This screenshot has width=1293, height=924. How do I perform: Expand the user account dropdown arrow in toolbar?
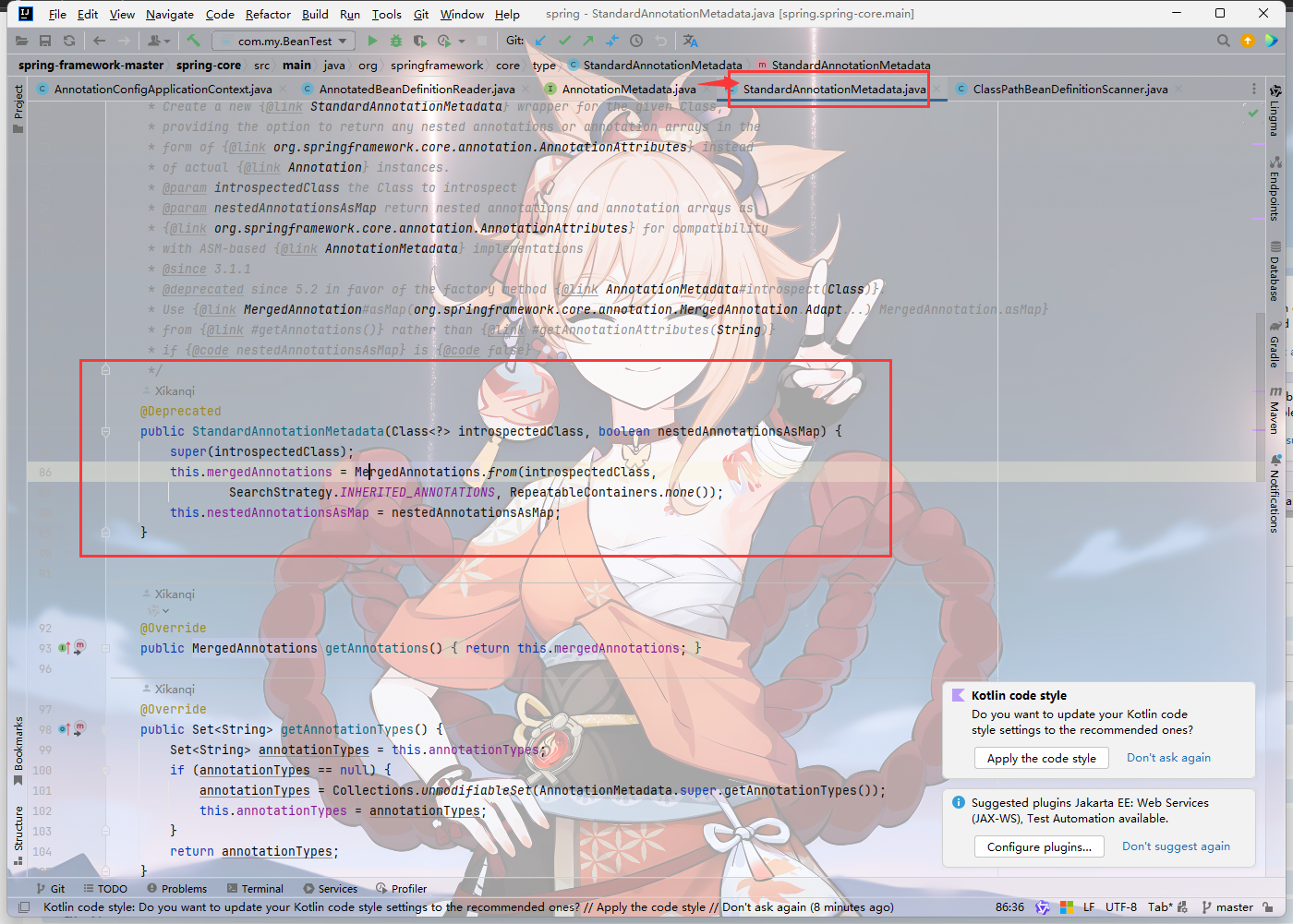click(x=166, y=41)
